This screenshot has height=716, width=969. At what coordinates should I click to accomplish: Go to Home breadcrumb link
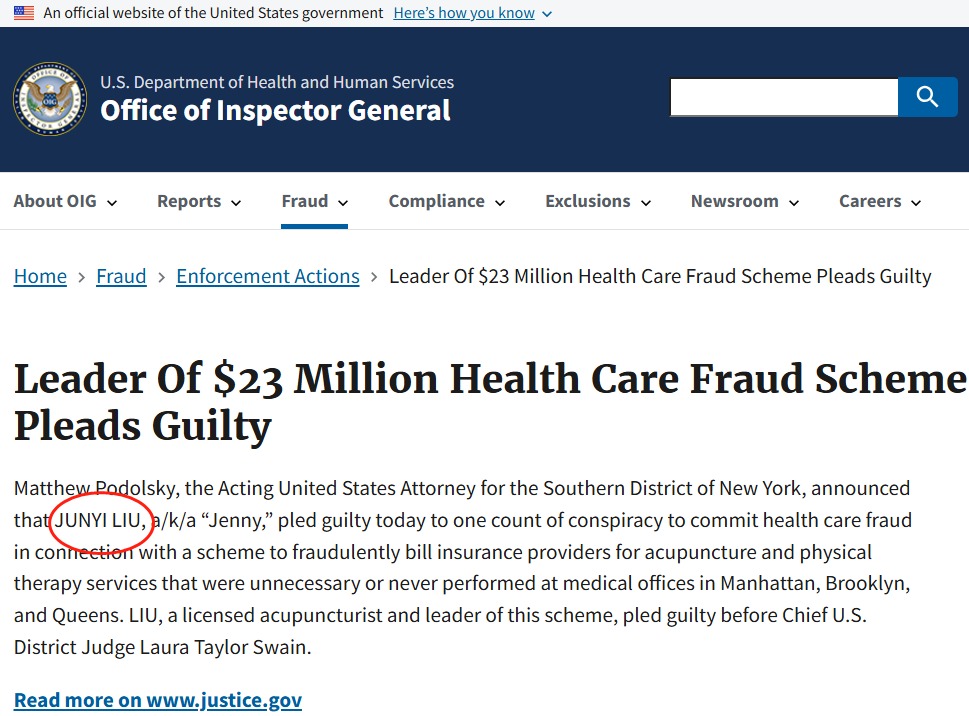coord(40,276)
